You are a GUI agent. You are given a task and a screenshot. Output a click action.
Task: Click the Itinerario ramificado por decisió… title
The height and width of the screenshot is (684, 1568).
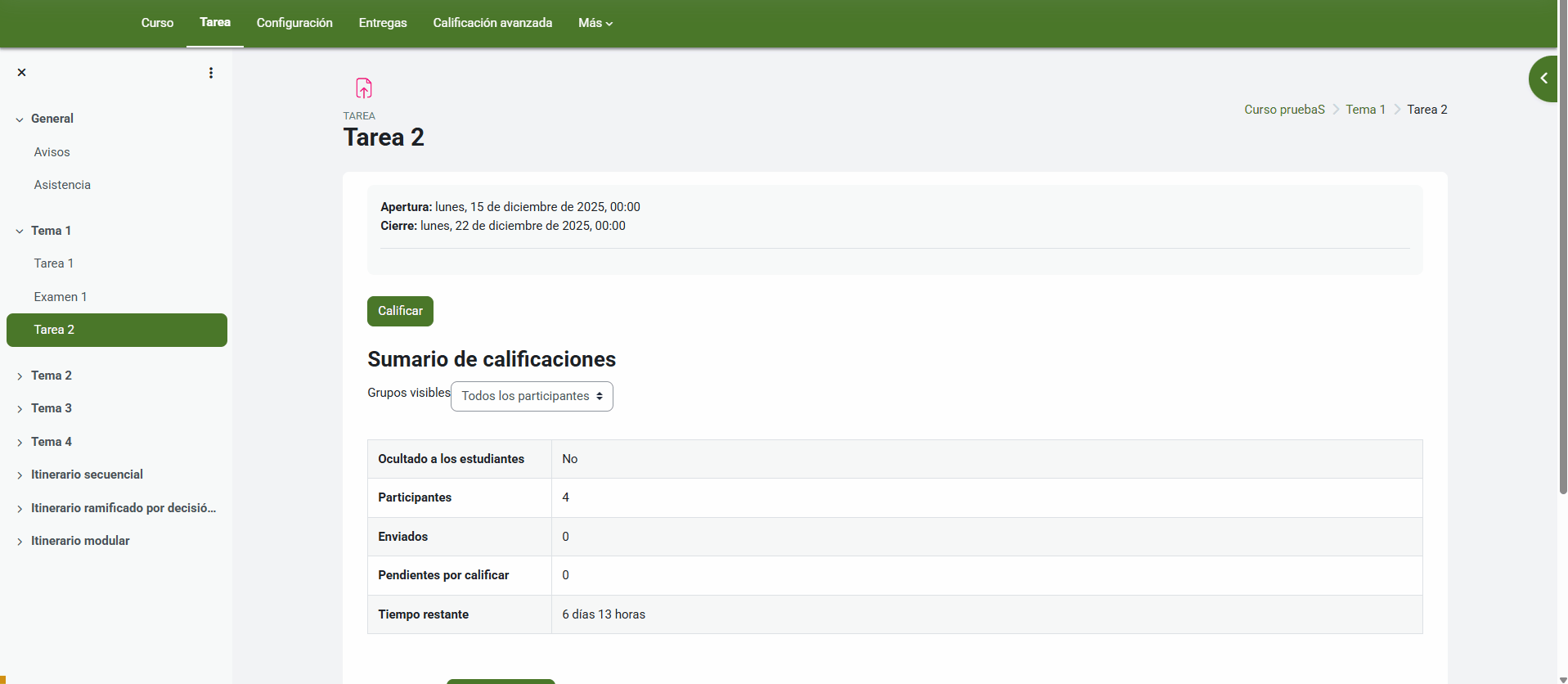[124, 508]
